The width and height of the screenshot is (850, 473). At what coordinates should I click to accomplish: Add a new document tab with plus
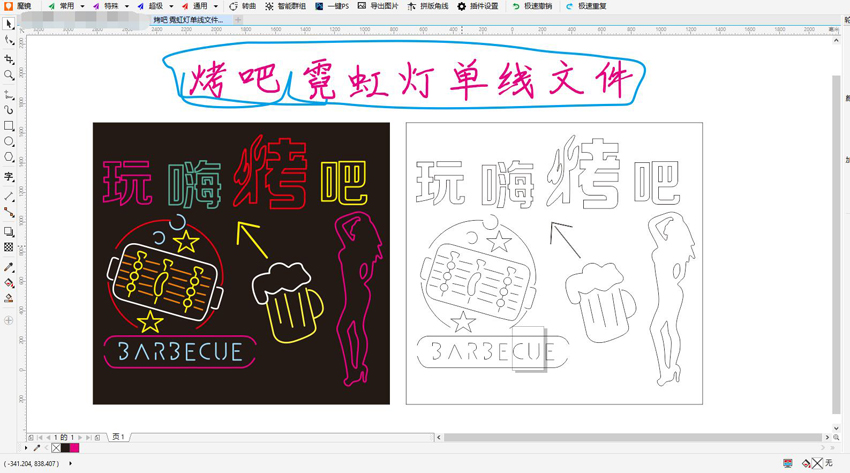tap(237, 20)
